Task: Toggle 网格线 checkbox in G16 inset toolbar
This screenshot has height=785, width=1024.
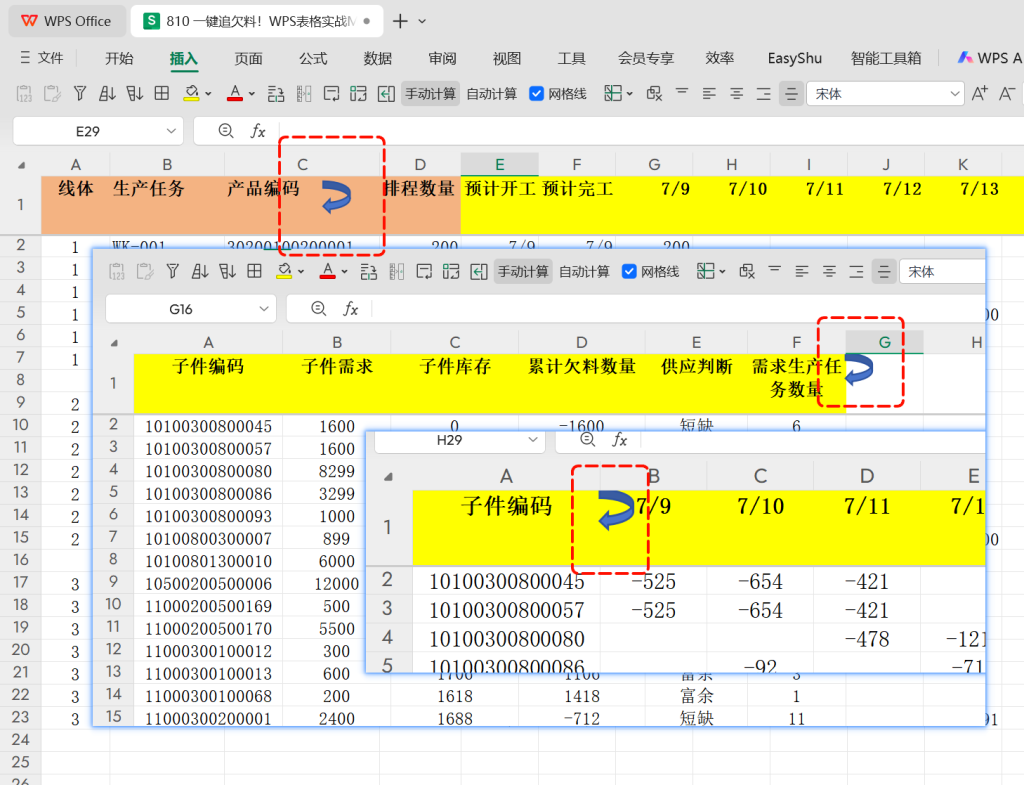Action: (x=629, y=271)
